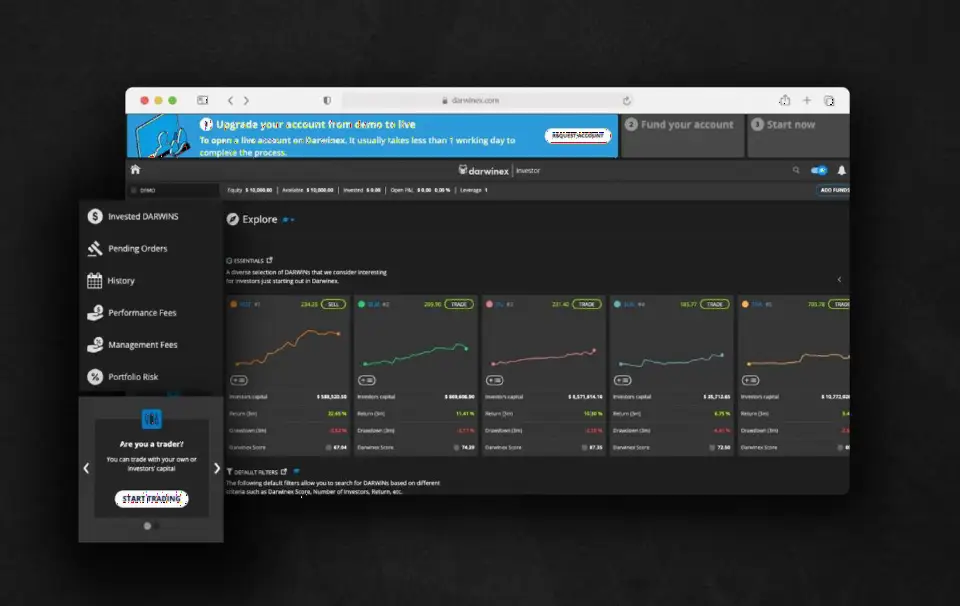
Task: Click the Default Filters funnel icon
Action: tap(230, 472)
